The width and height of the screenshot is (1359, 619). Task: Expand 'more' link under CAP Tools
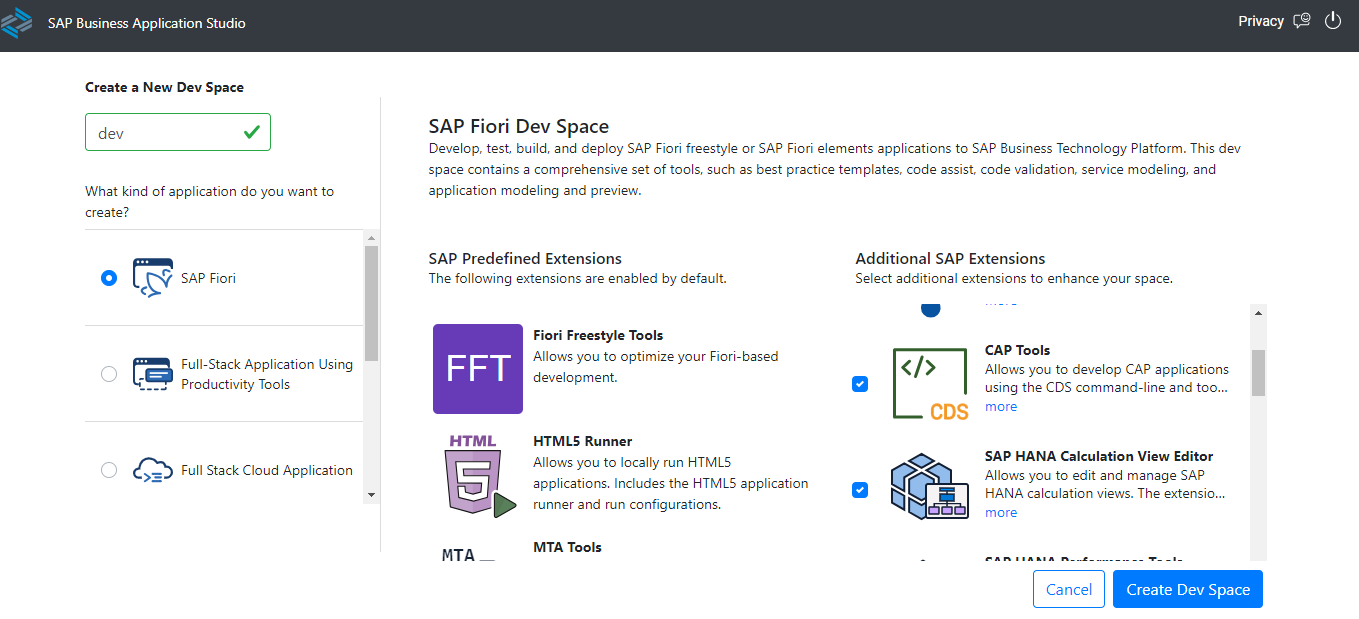(1001, 407)
